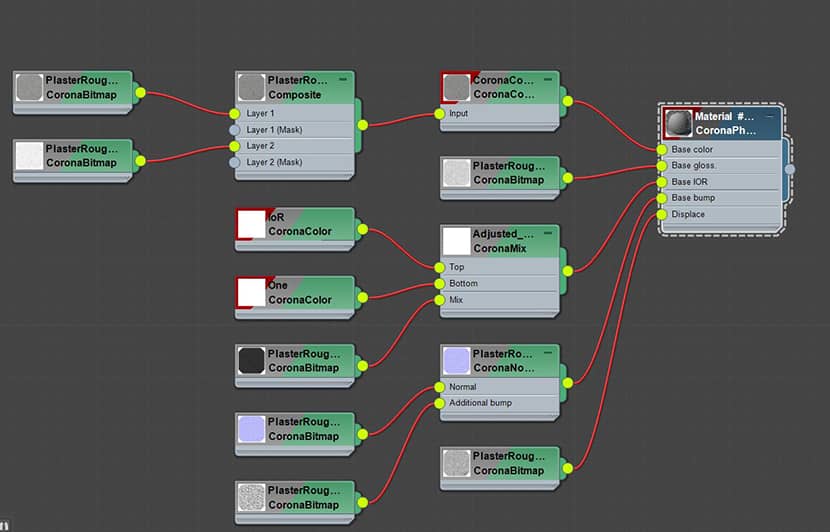Click the Composite node preview thumbnail
The height and width of the screenshot is (532, 830).
coord(251,87)
